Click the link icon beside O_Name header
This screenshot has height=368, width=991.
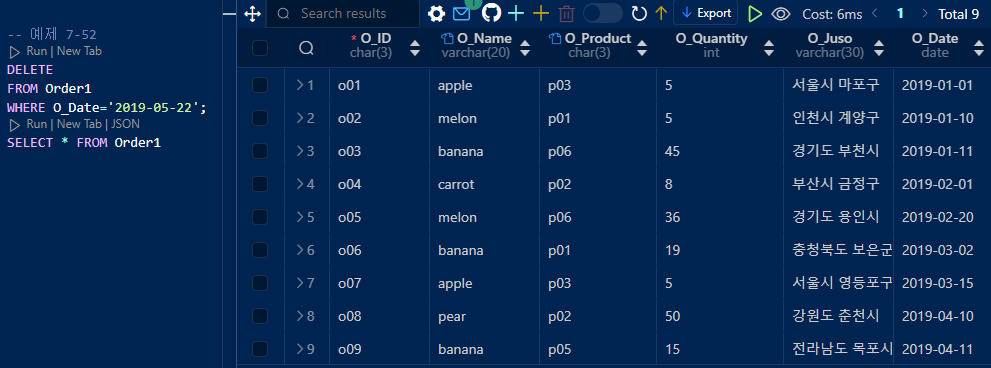click(447, 39)
